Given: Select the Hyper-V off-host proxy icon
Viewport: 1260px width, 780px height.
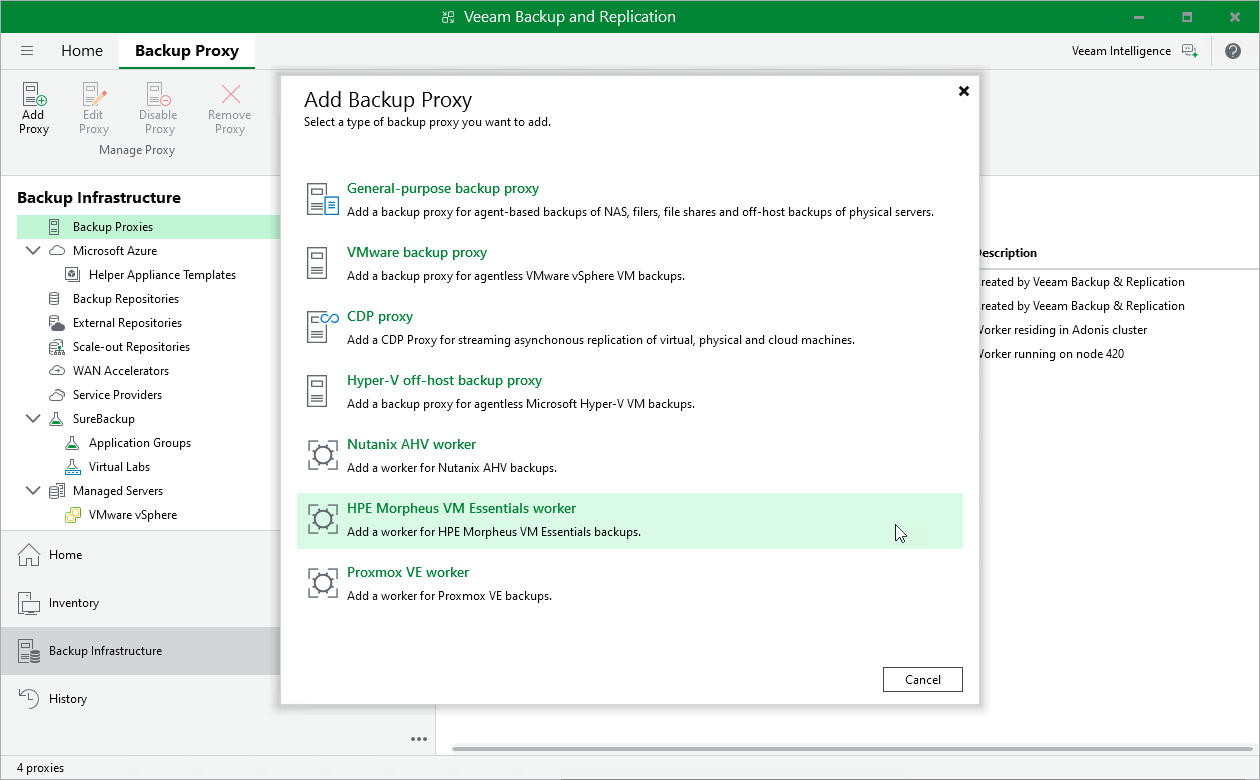Looking at the screenshot, I should point(318,390).
